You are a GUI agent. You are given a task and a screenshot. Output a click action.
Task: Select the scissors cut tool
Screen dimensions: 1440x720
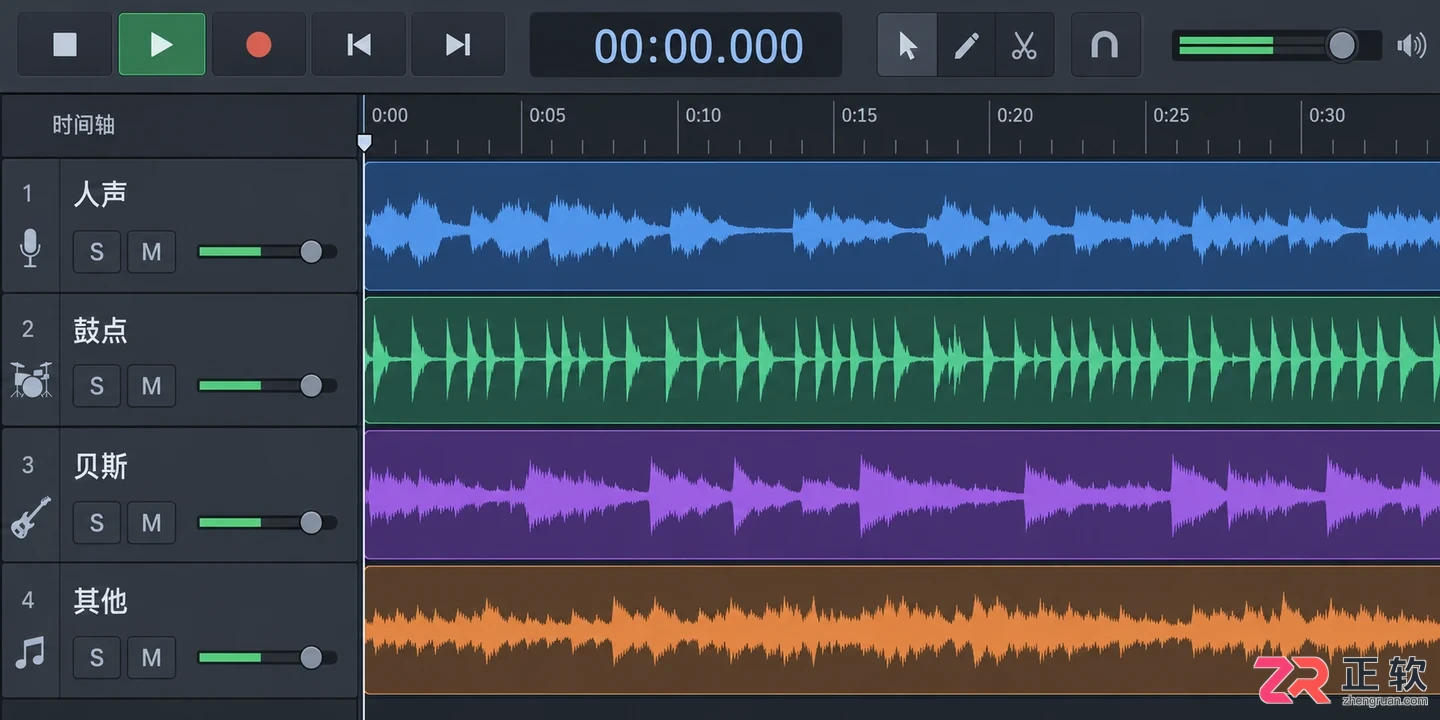click(1024, 45)
